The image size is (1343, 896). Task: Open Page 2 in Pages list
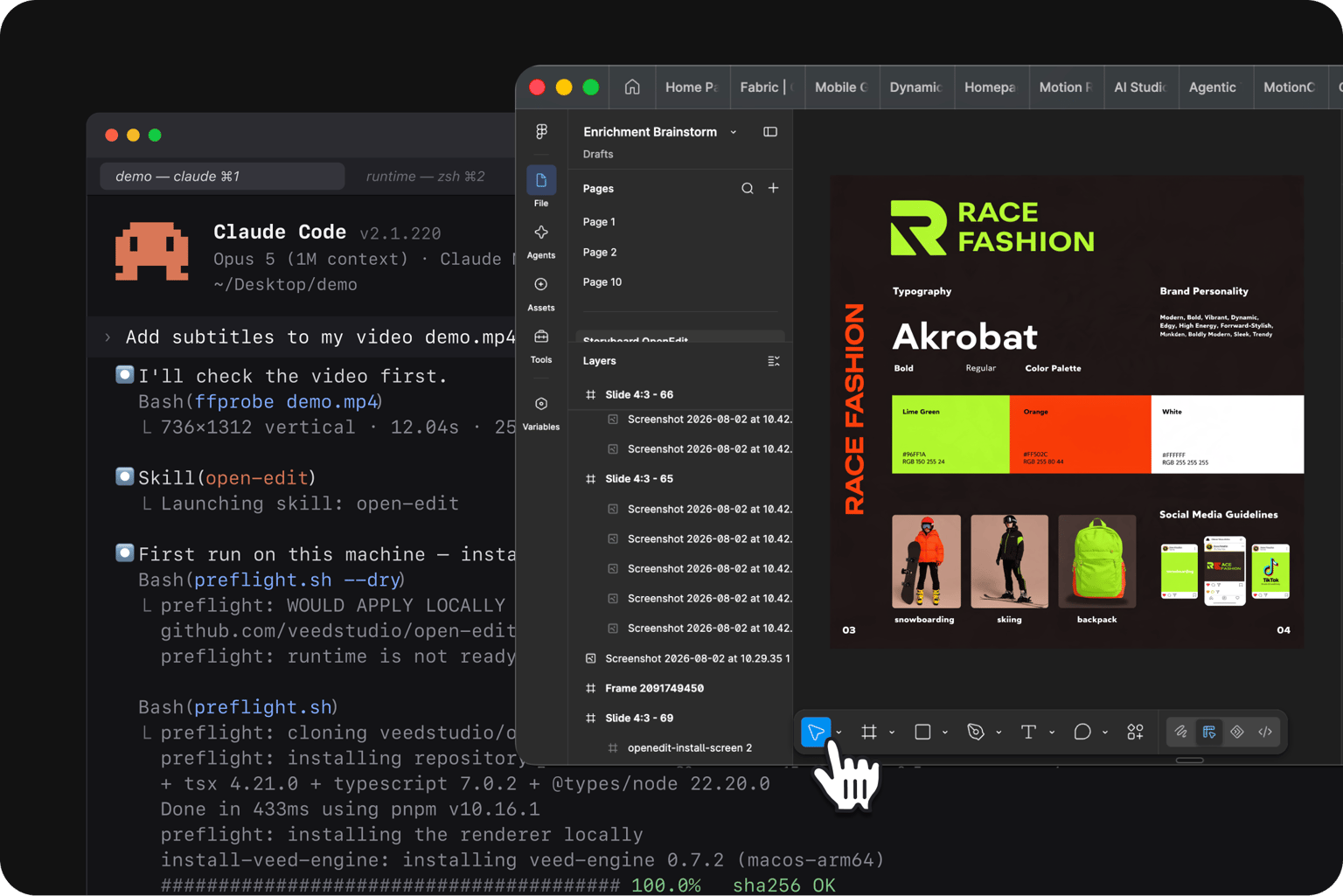coord(600,252)
